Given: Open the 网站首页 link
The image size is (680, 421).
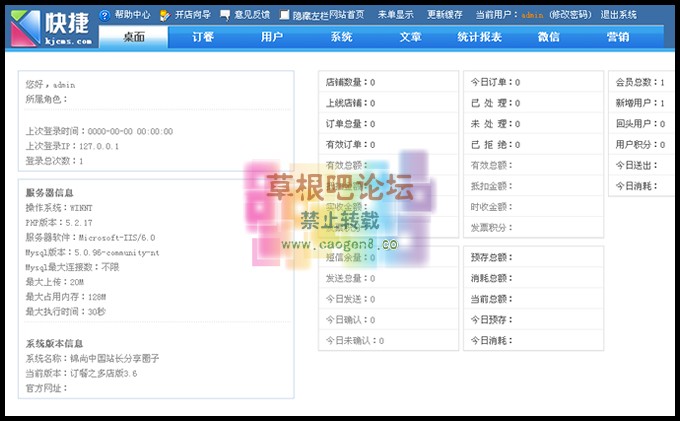Looking at the screenshot, I should [347, 15].
